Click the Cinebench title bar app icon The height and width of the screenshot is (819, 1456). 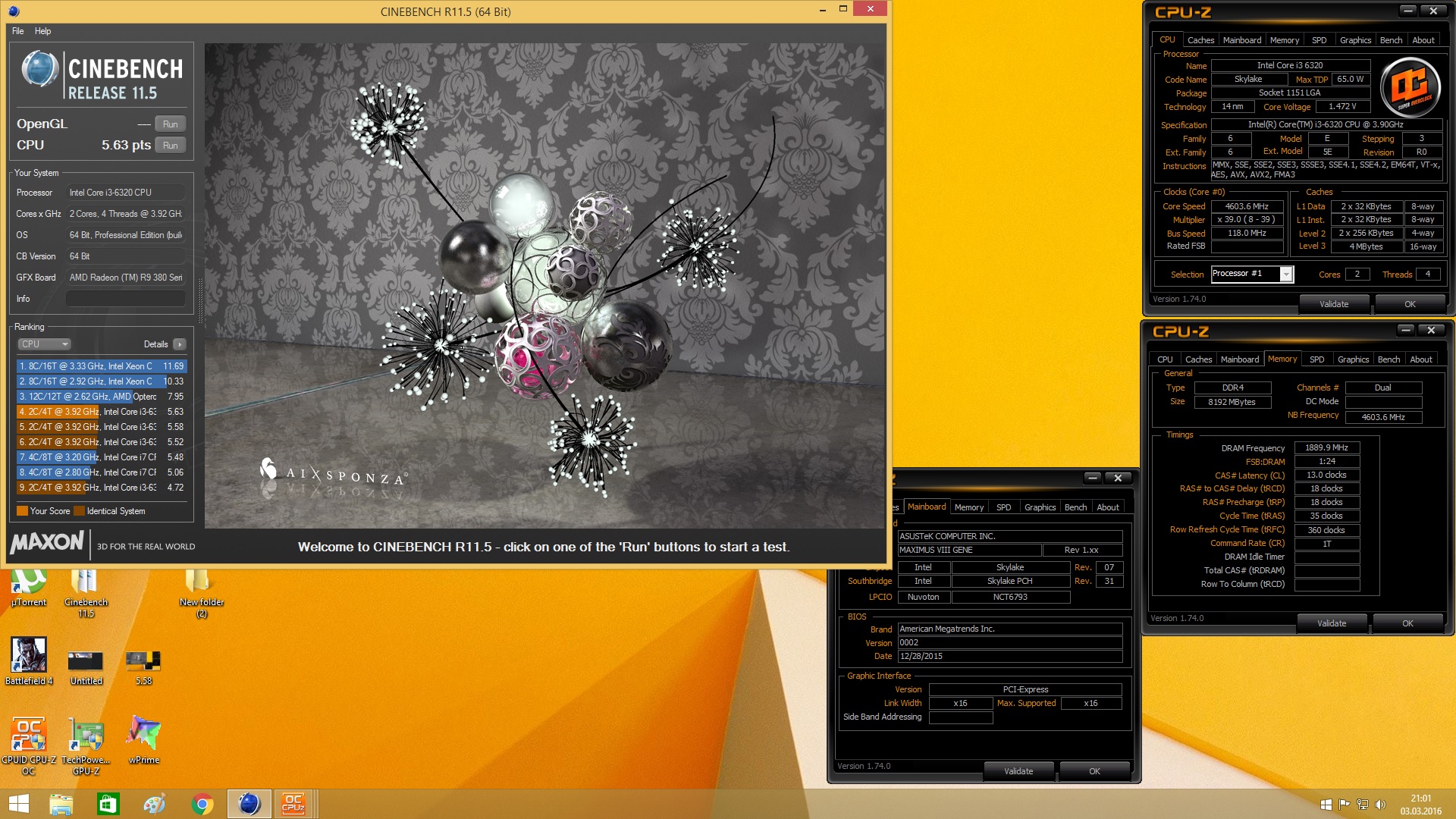point(14,11)
